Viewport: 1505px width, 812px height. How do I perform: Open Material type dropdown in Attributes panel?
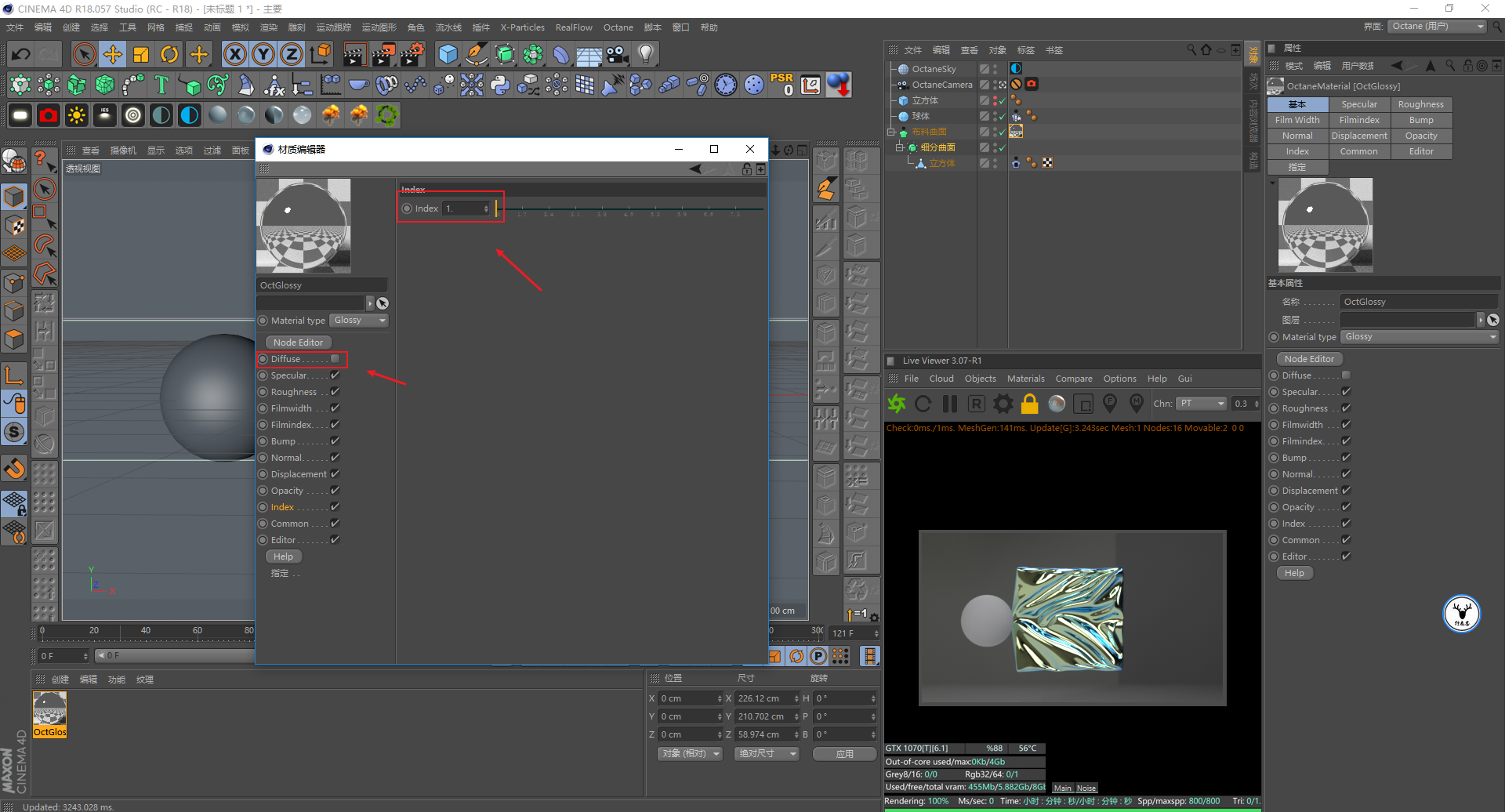click(x=1420, y=337)
